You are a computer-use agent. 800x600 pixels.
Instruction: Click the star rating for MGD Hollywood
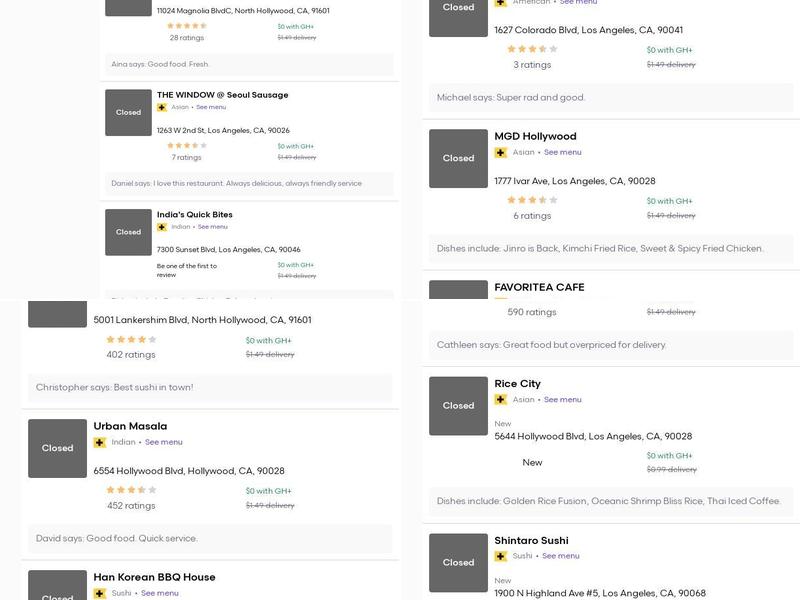(x=532, y=200)
